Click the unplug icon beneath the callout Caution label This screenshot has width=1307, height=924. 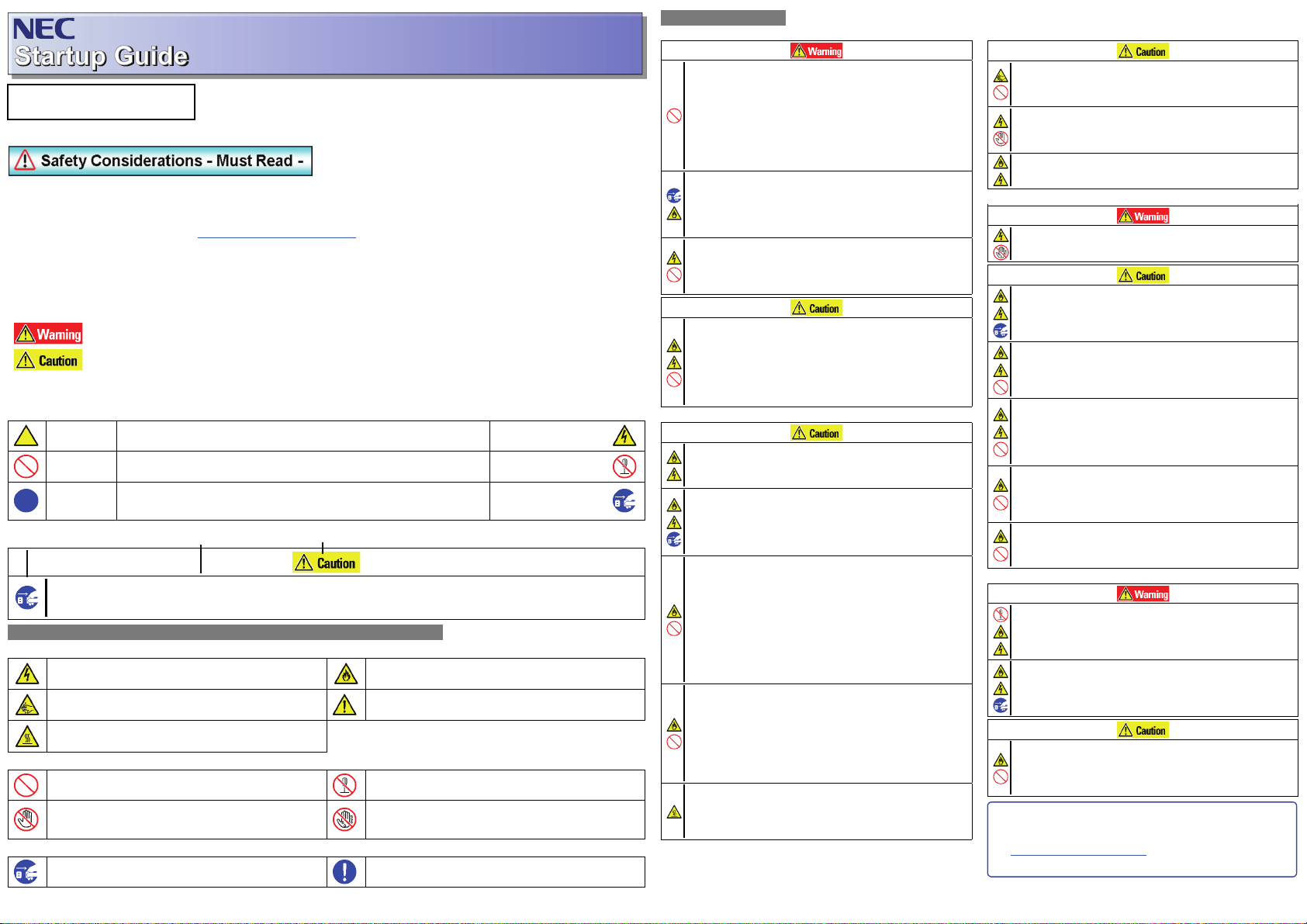[x=26, y=597]
